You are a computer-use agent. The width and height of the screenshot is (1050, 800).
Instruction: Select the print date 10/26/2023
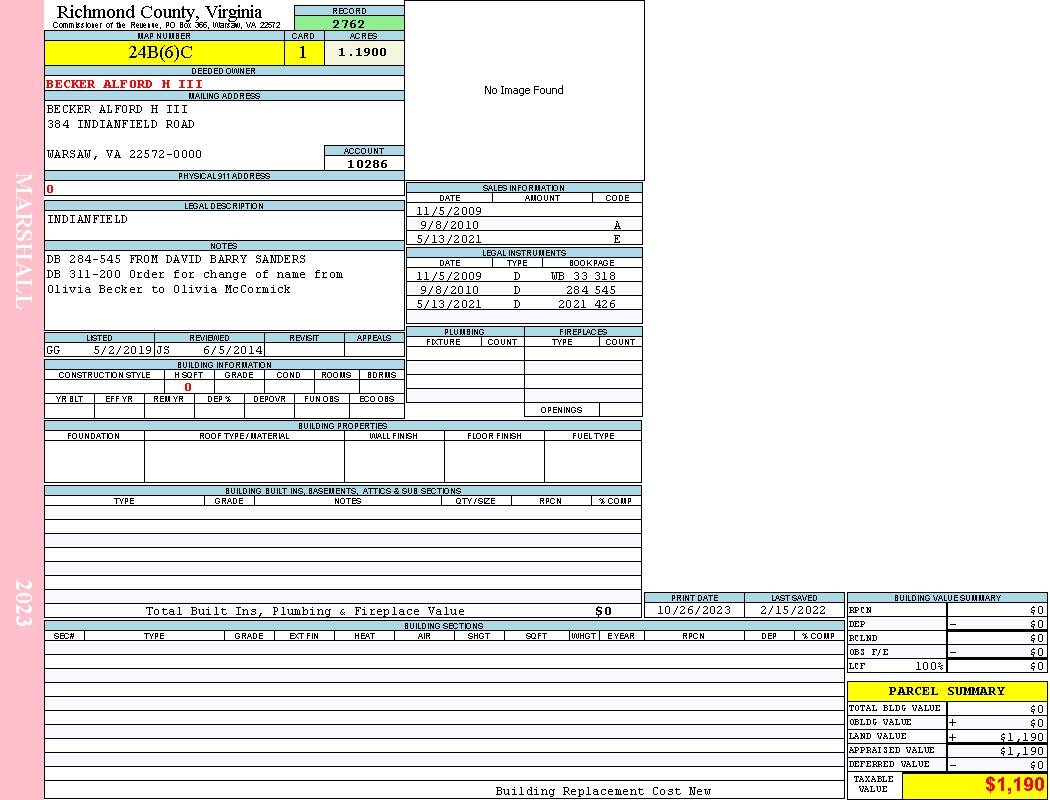[694, 610]
